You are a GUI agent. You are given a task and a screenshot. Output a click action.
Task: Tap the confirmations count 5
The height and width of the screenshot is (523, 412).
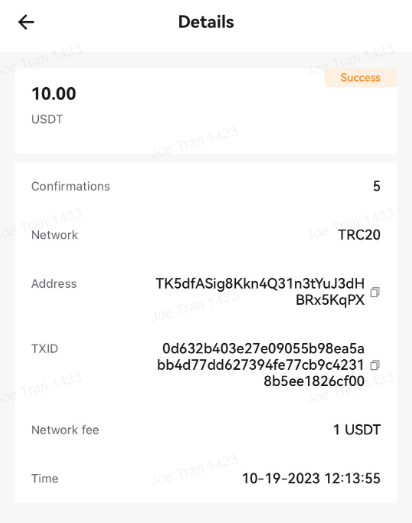[377, 186]
